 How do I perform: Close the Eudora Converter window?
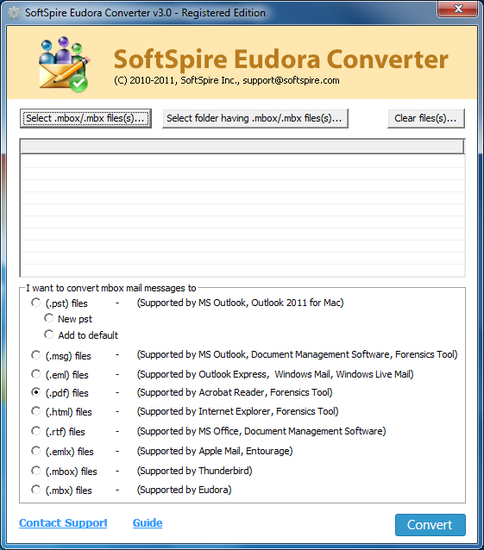coord(457,9)
